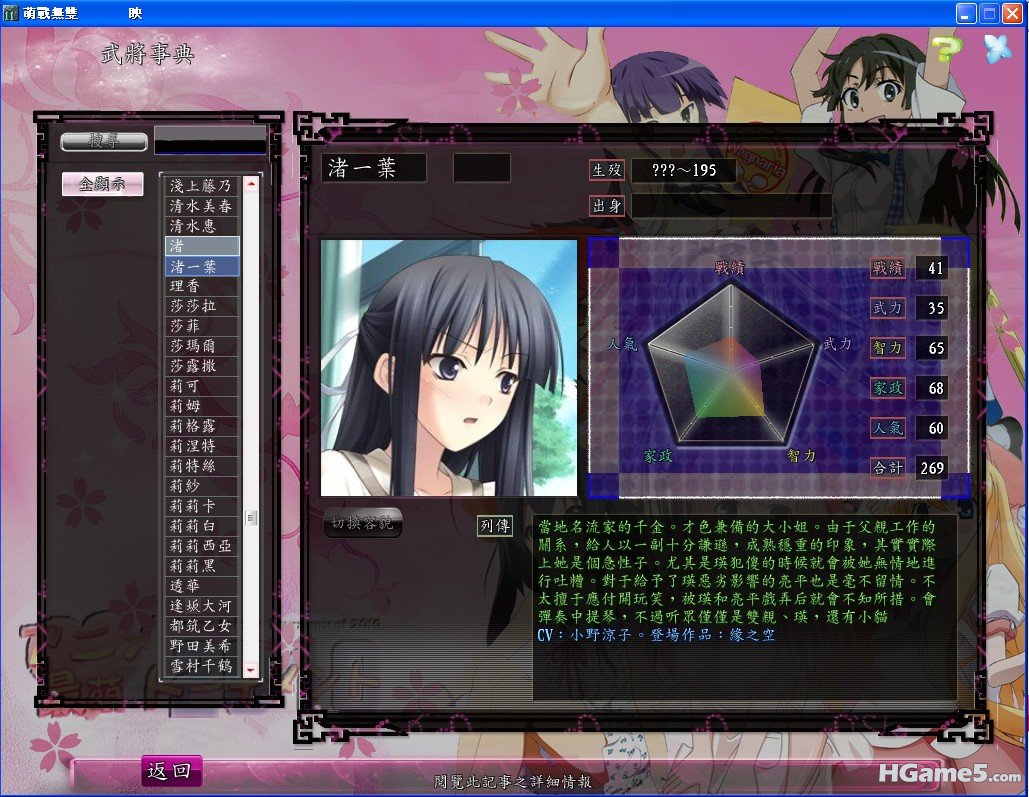The width and height of the screenshot is (1029, 797).
Task: Select 雪村千鶴 in the list
Action: tap(201, 666)
